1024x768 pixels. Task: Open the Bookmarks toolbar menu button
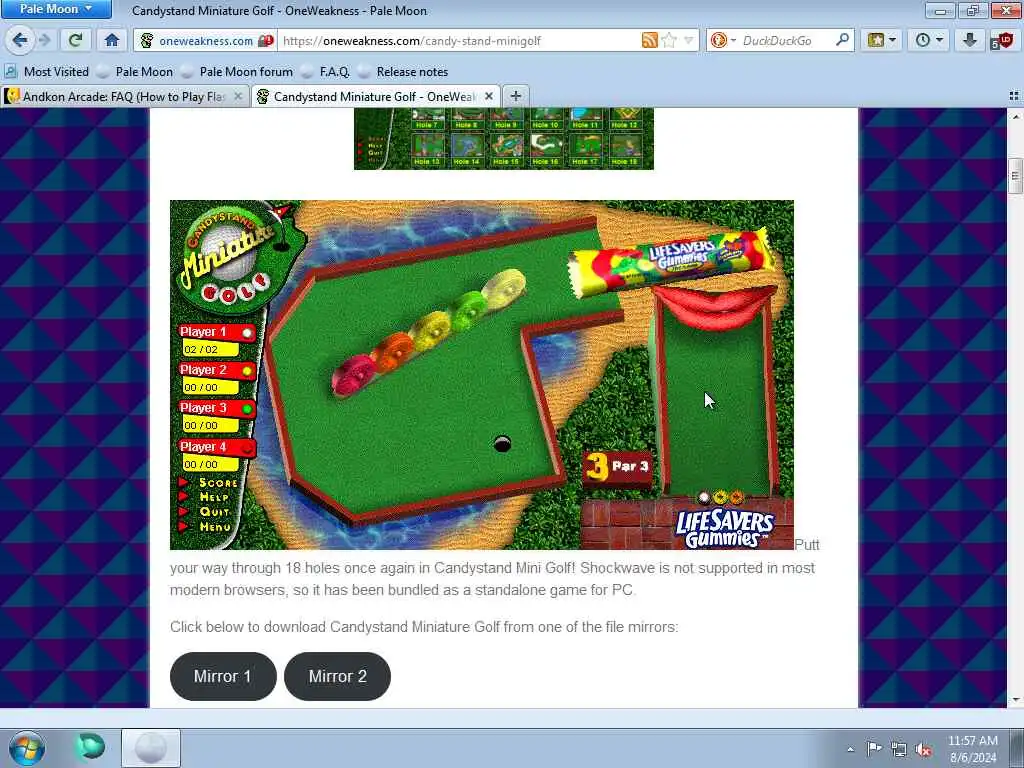tap(881, 40)
